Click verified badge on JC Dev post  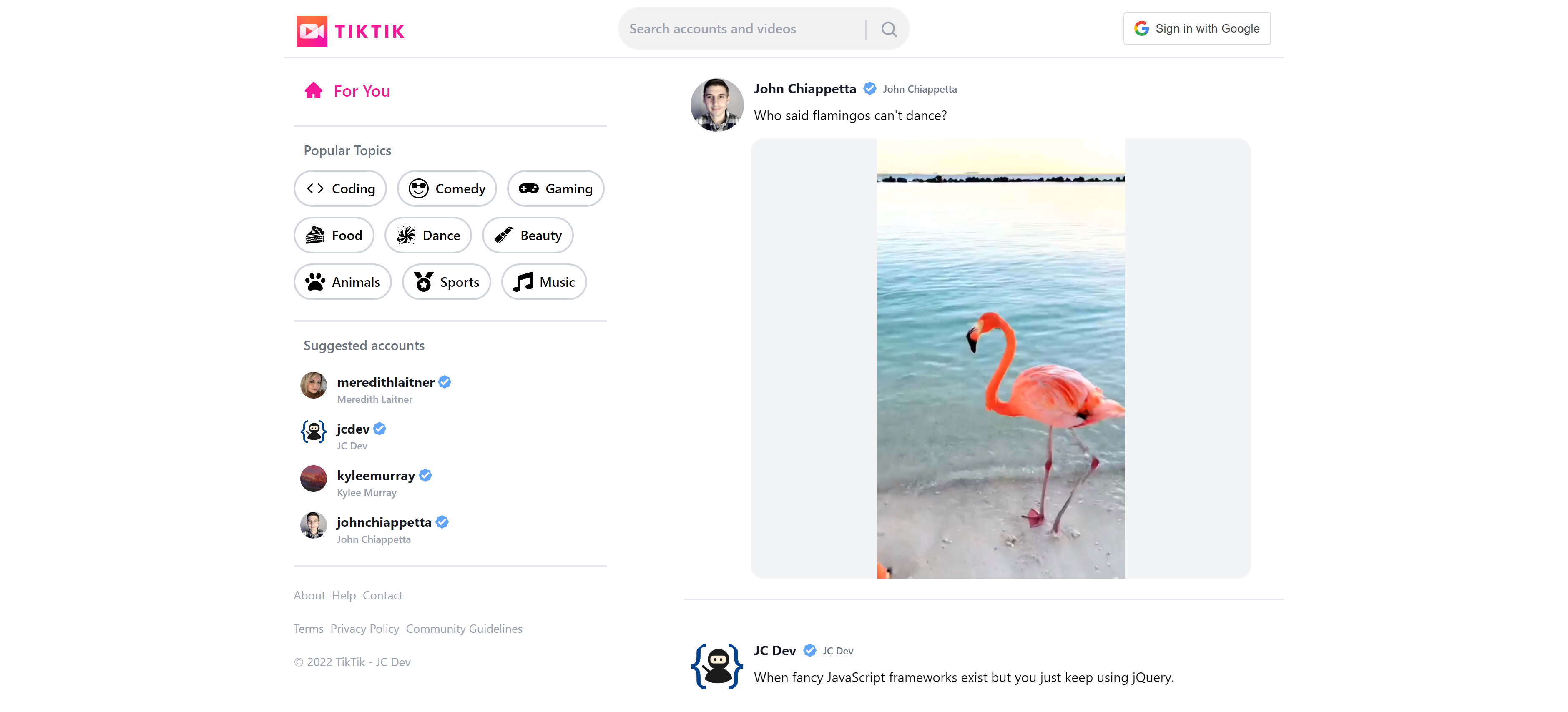tap(809, 651)
